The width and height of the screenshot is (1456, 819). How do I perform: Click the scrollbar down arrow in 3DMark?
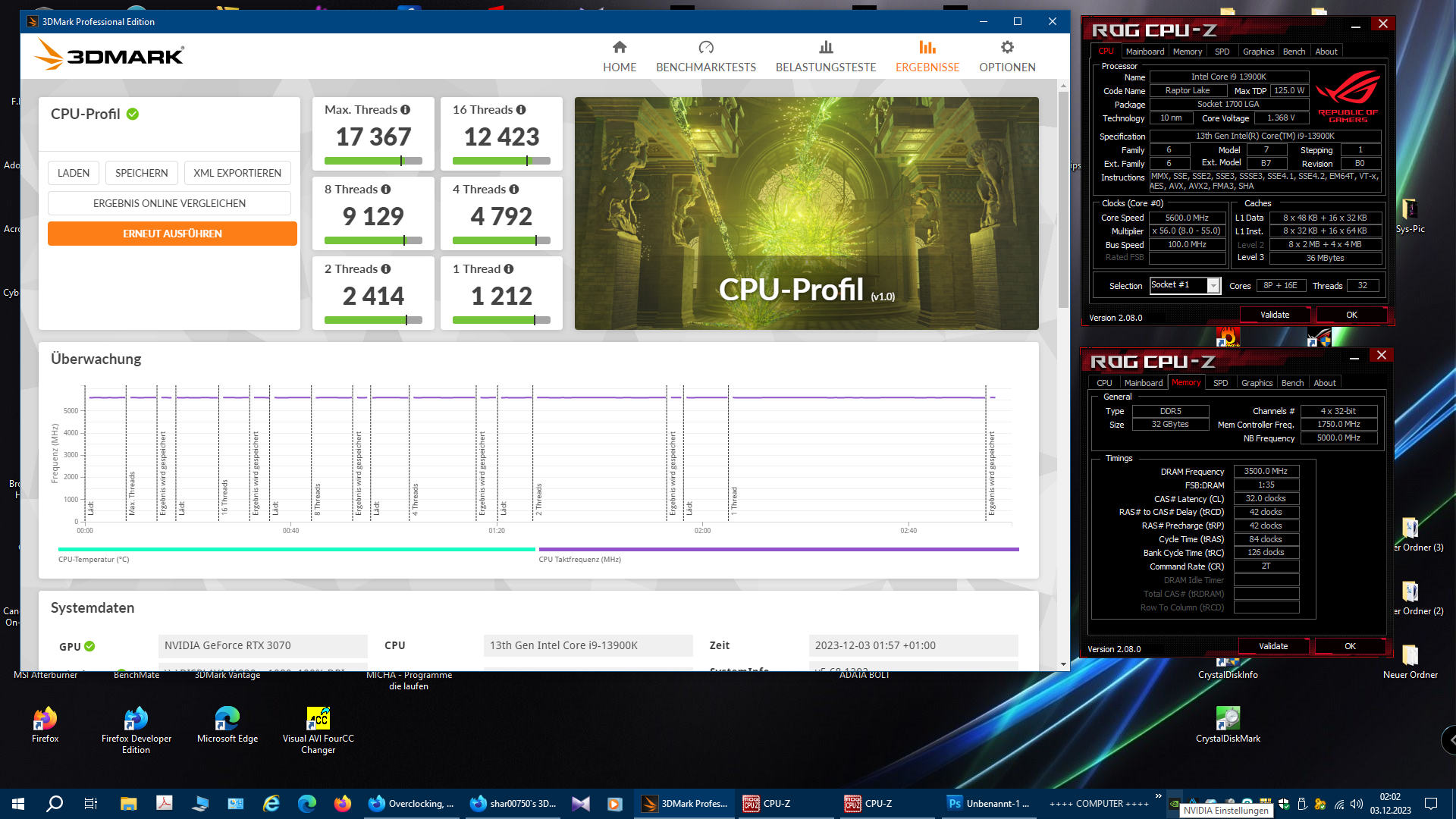click(x=1063, y=664)
